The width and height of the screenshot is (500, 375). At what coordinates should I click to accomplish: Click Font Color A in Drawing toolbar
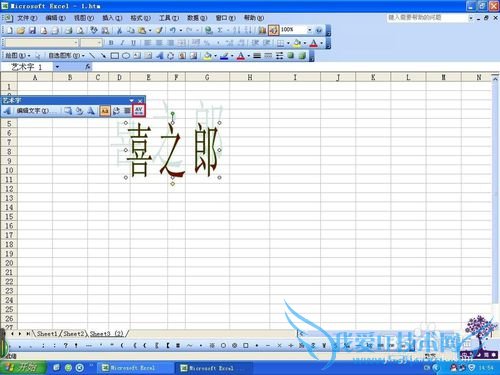pos(241,56)
